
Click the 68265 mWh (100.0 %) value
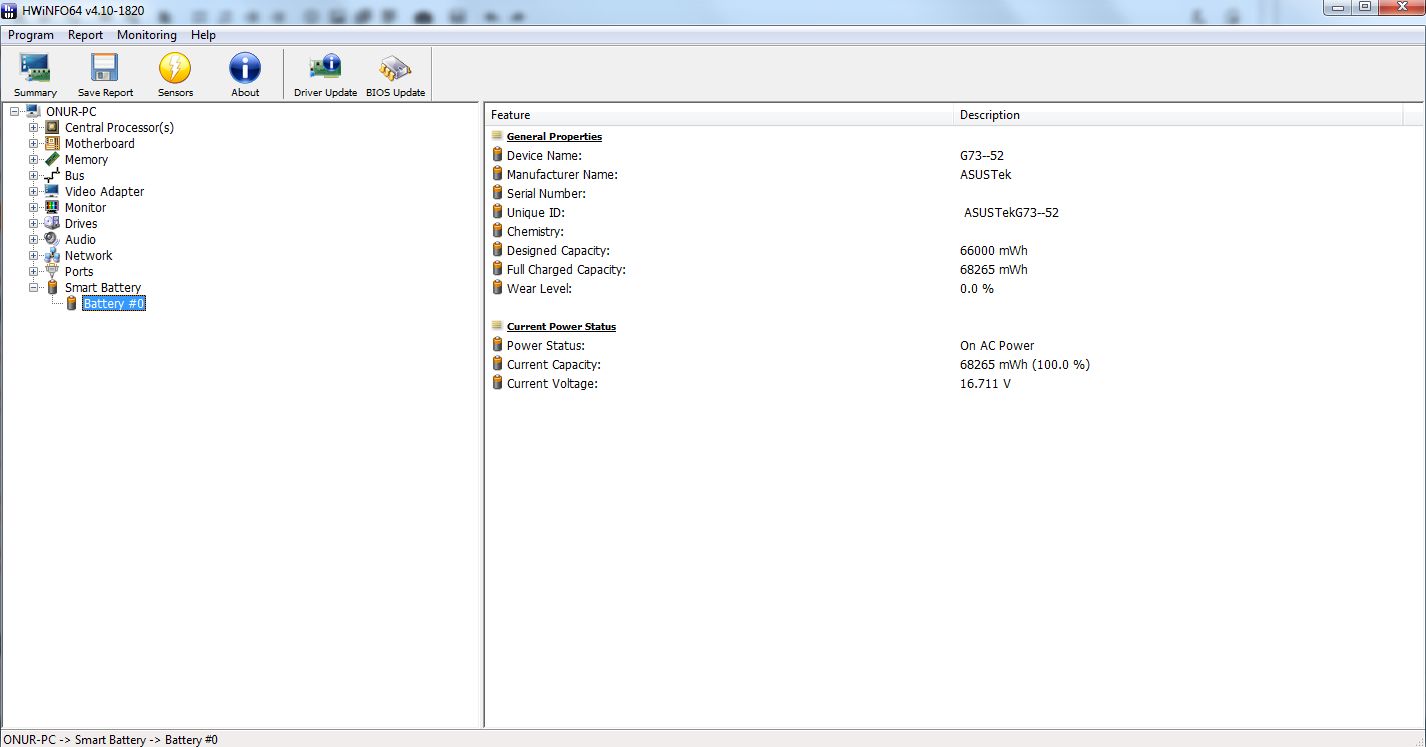click(1025, 365)
